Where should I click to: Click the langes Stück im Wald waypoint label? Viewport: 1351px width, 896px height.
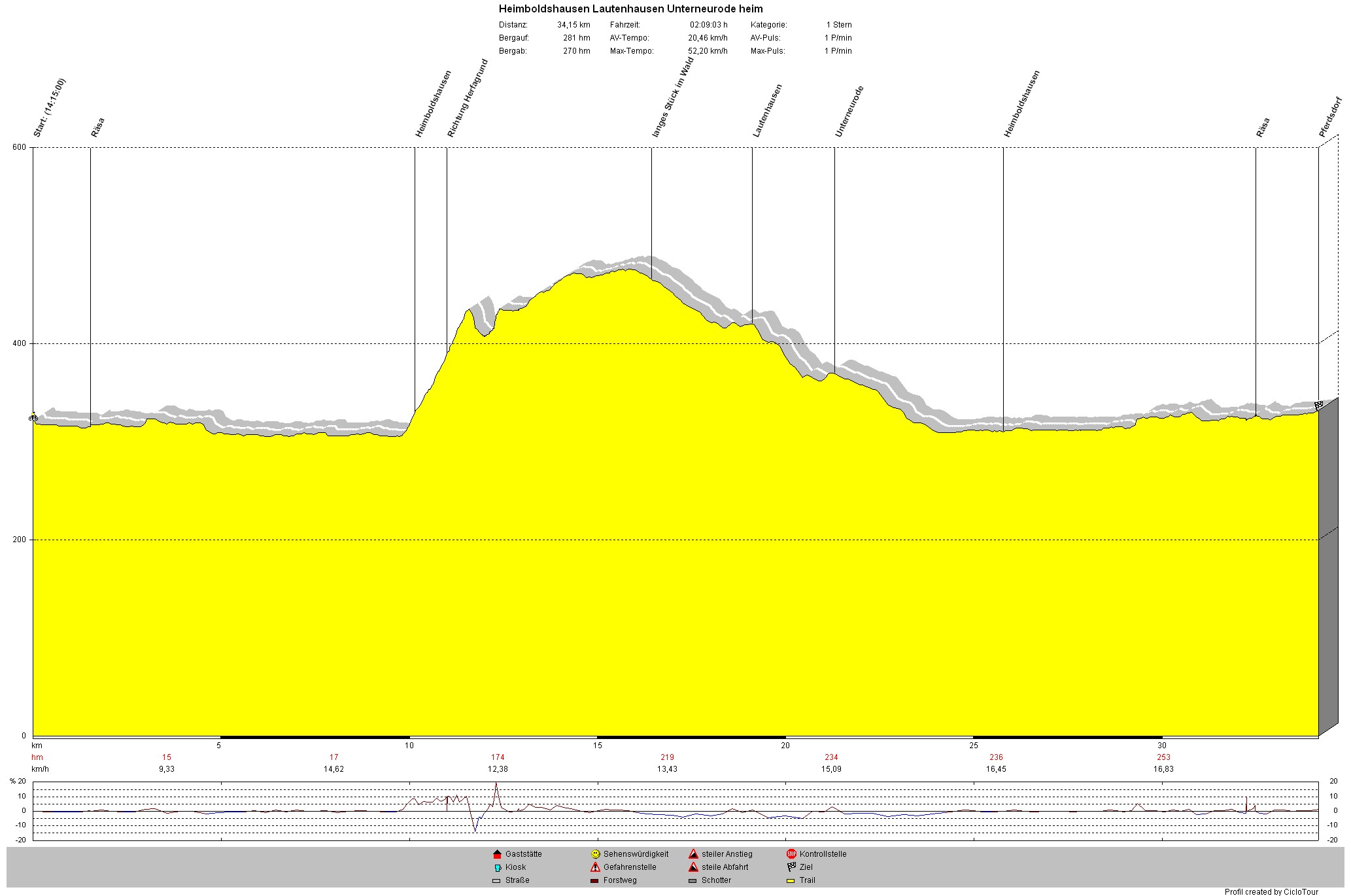point(673,97)
